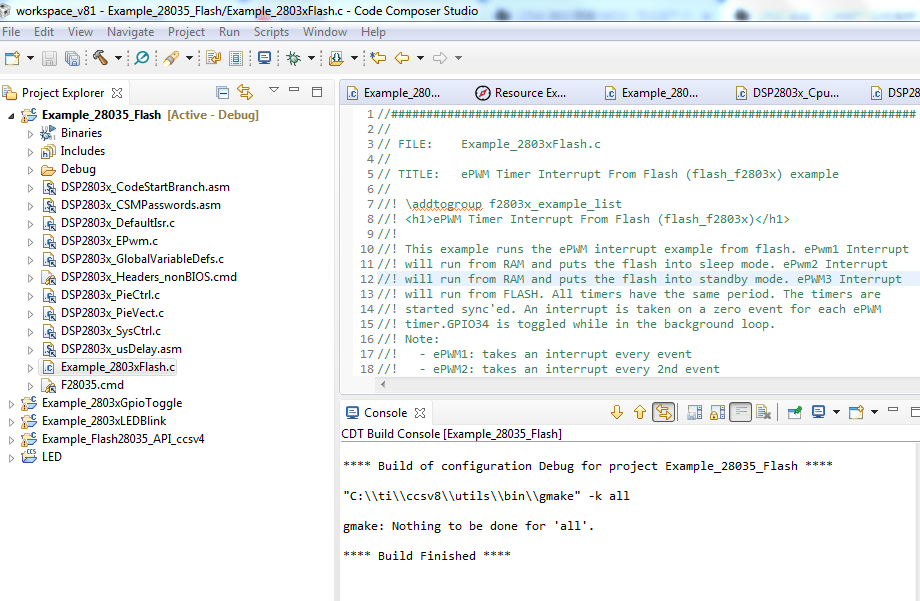Open the File menu

click(11, 32)
